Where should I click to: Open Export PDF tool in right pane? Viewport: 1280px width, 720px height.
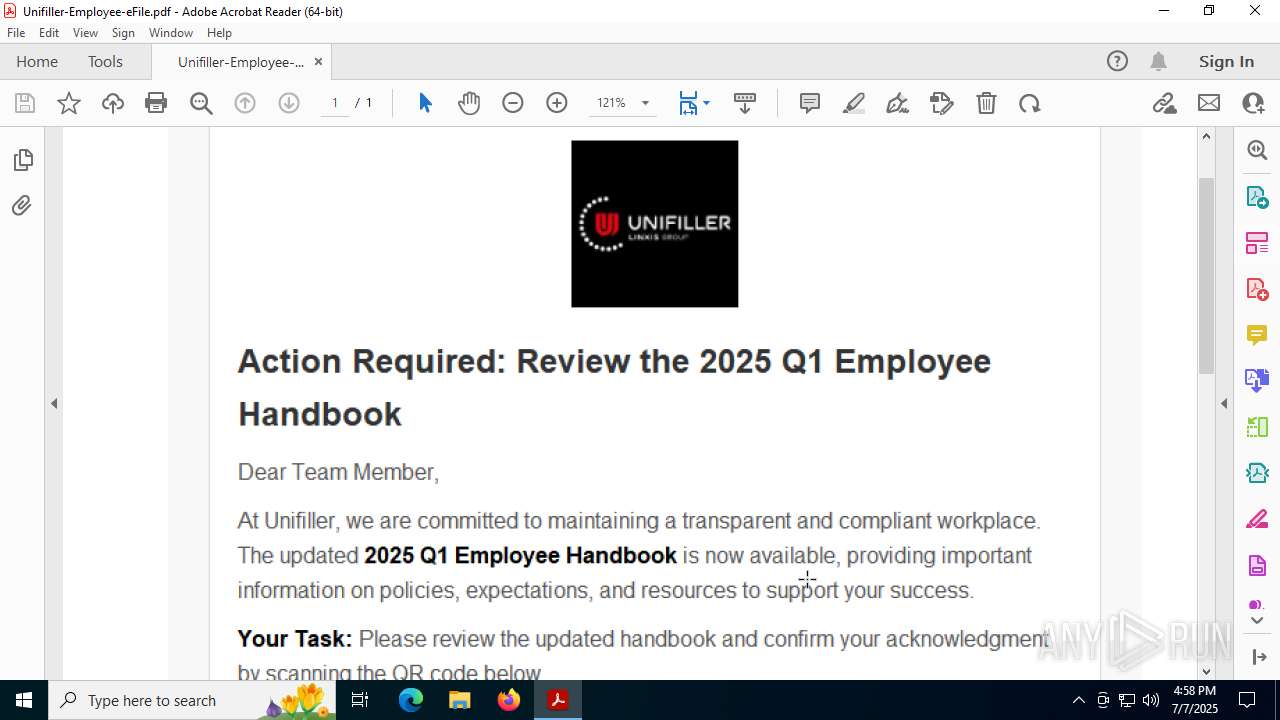(x=1257, y=197)
